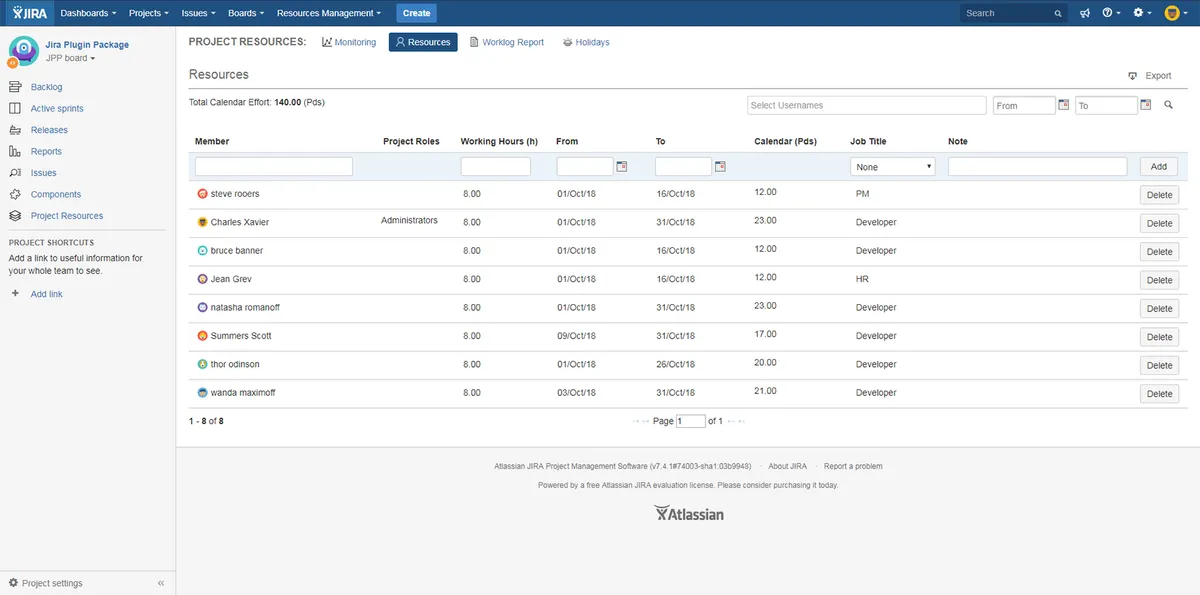Open calendar for new resource To field
1200x595 pixels.
(x=720, y=167)
